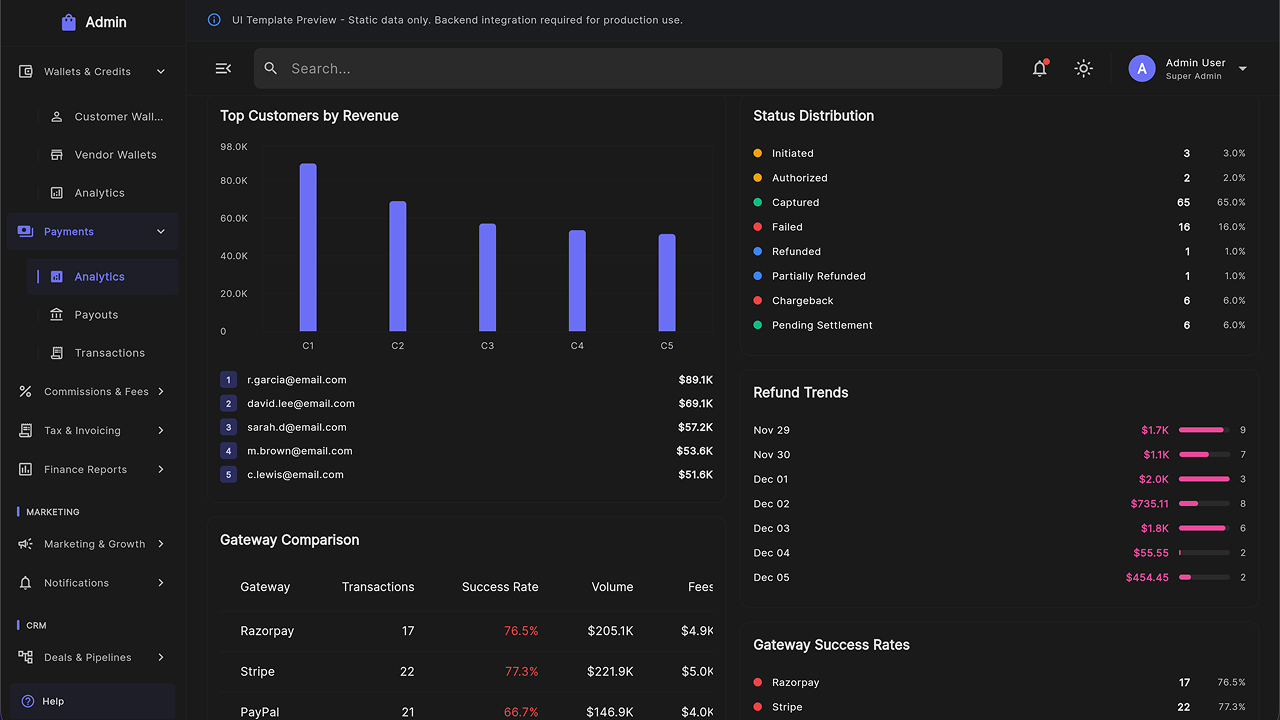The width and height of the screenshot is (1280, 720).
Task: Expand Commissions & Fees chevron
Action: [x=161, y=391]
